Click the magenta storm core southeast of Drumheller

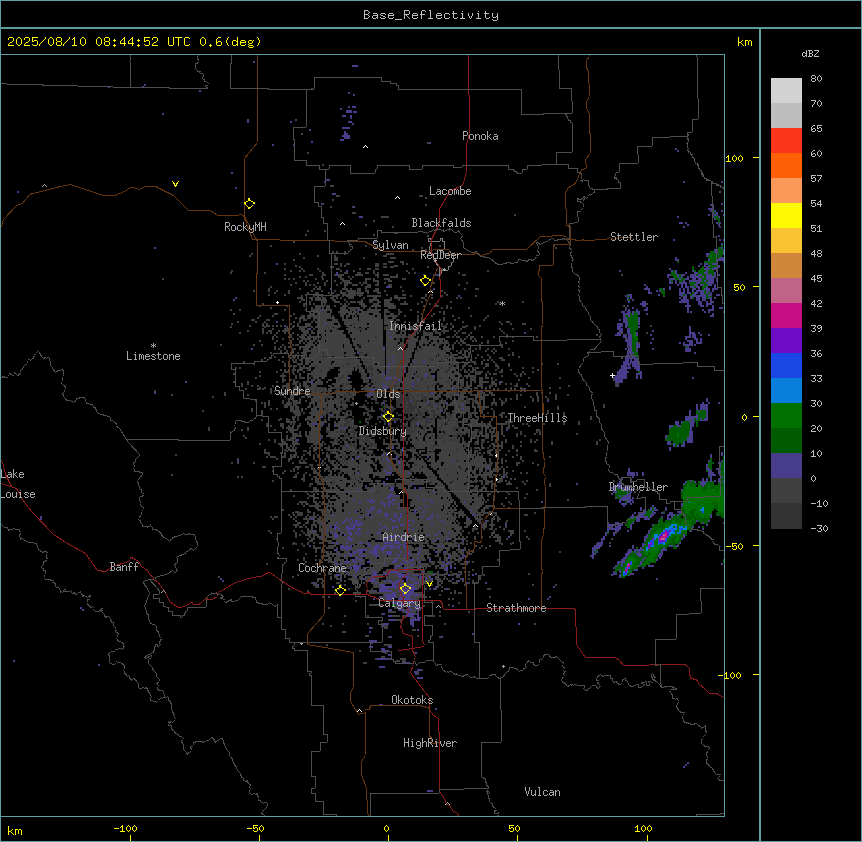[664, 535]
